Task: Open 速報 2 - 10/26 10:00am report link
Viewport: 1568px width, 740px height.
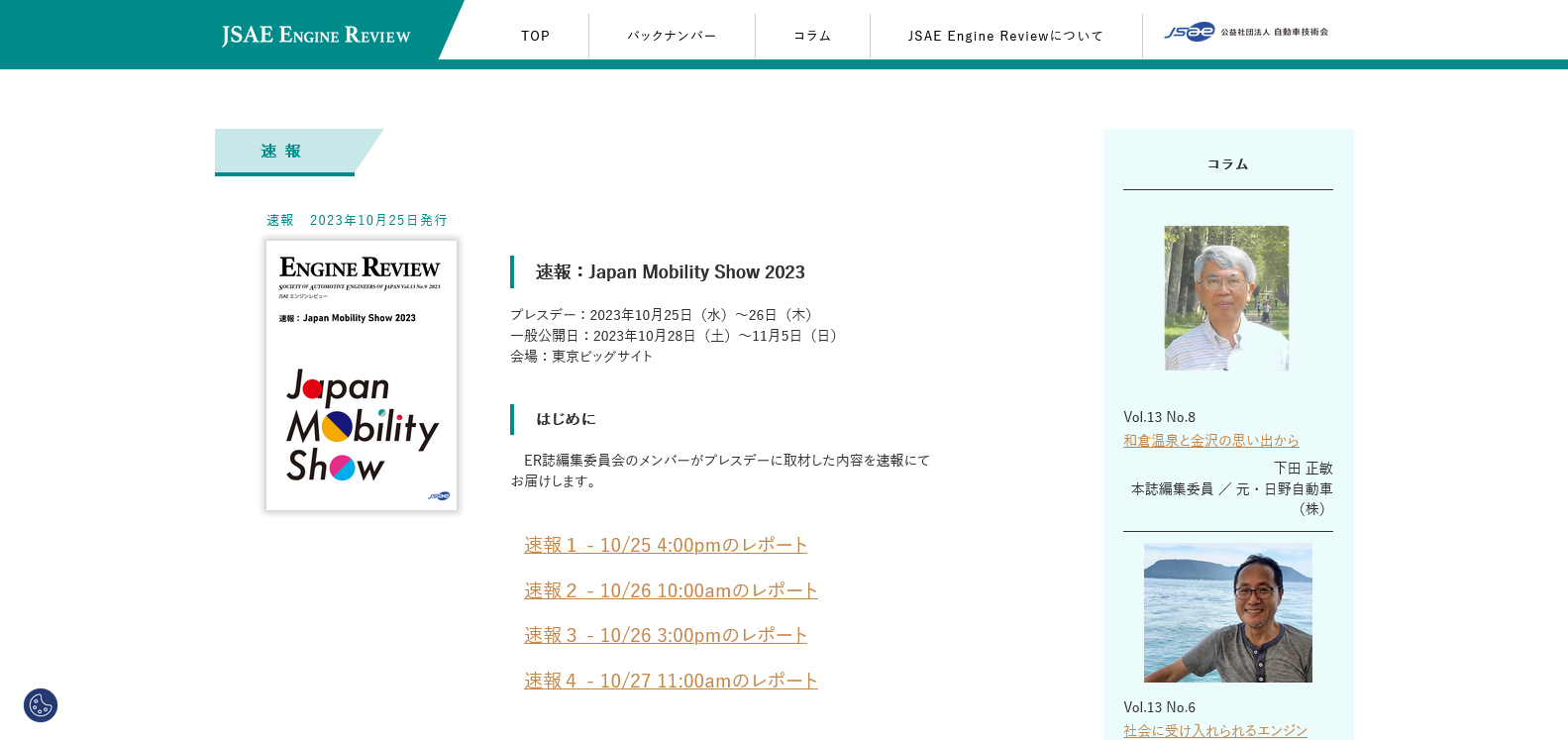Action: coord(671,590)
